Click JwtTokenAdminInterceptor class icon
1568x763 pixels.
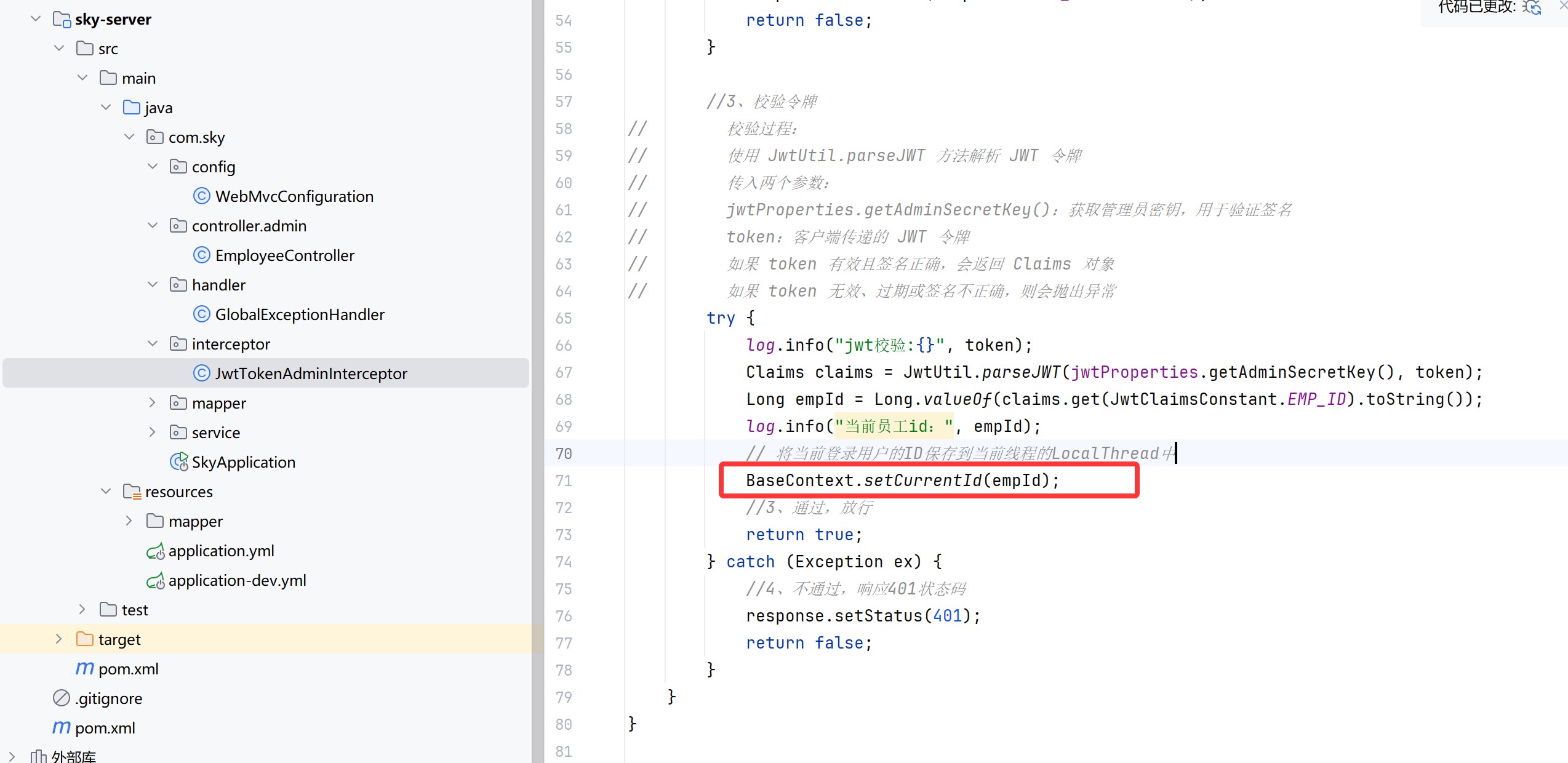click(x=202, y=374)
